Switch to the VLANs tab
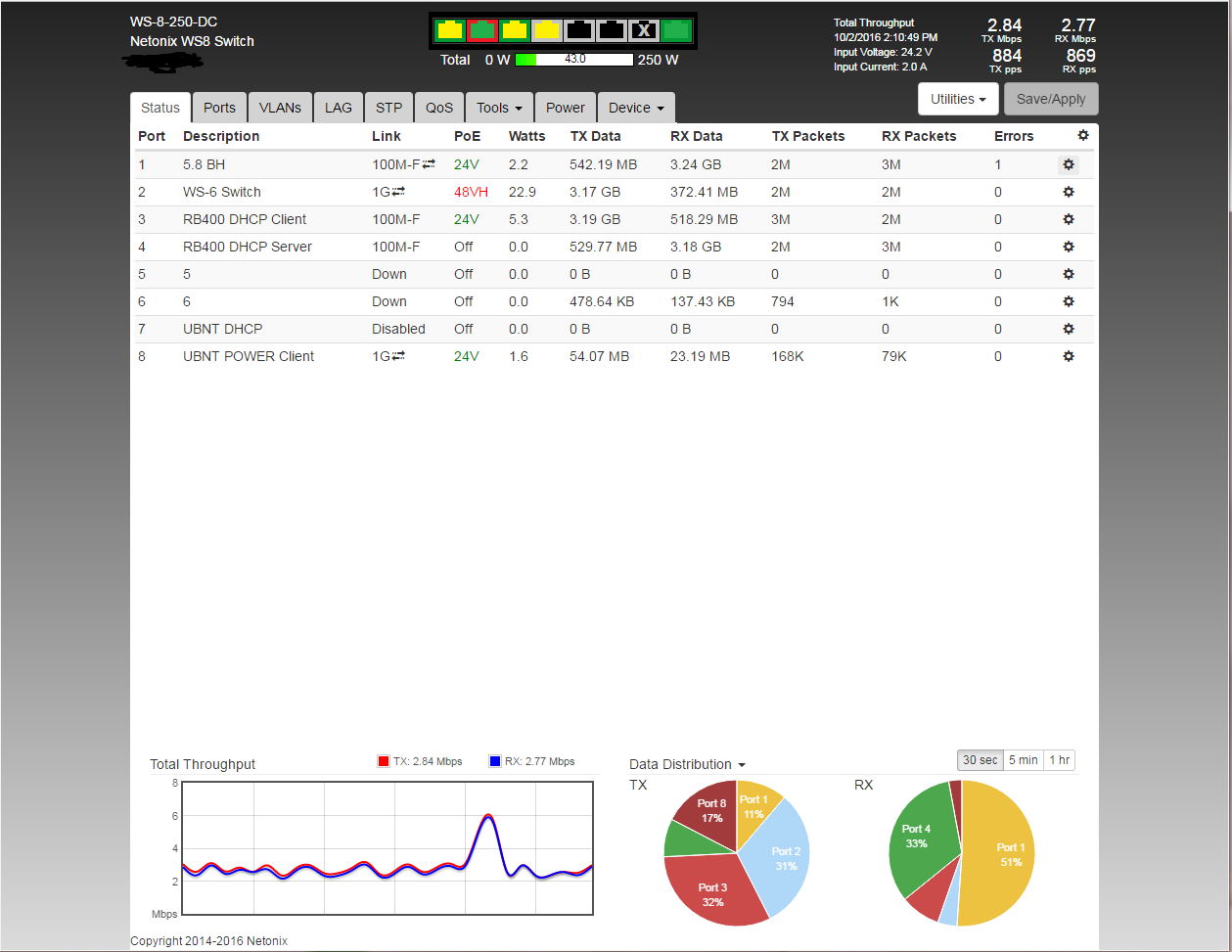The image size is (1232, 952). point(280,108)
